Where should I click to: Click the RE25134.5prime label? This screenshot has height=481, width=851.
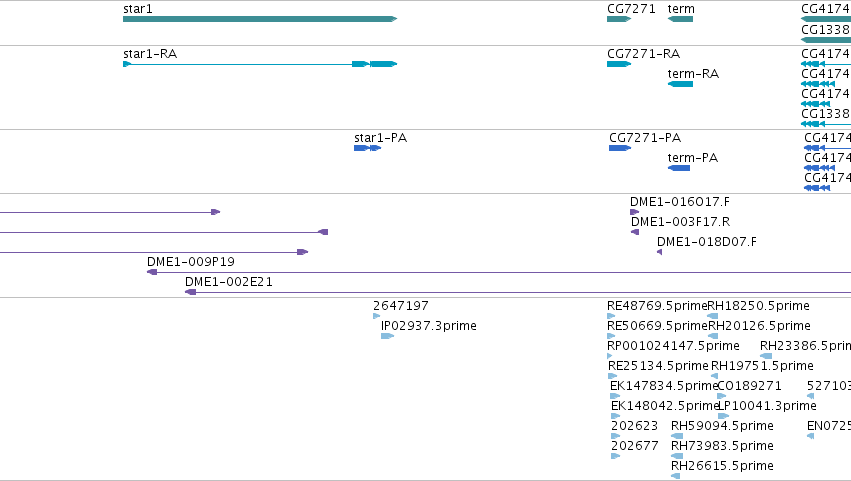coord(658,366)
